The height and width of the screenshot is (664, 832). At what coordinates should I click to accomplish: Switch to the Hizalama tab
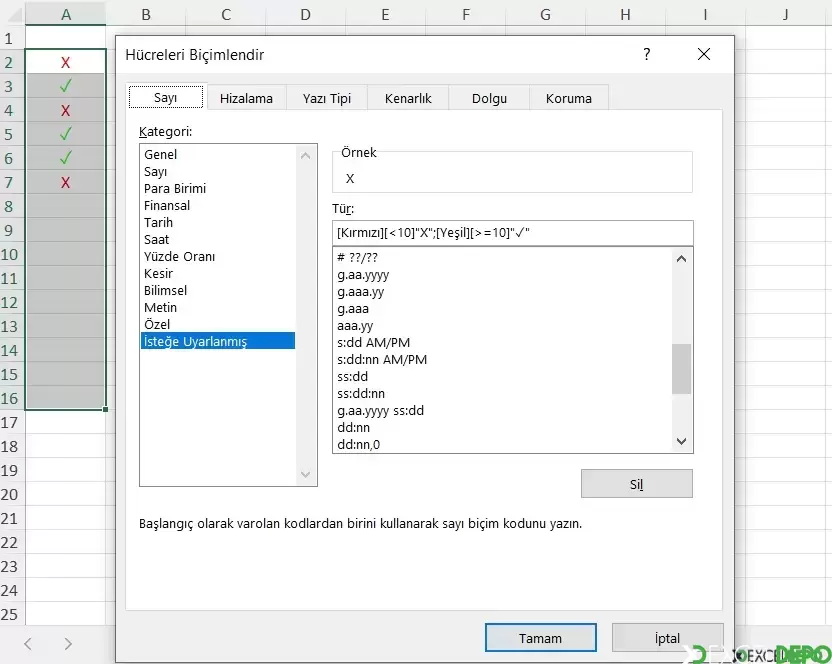coord(246,98)
